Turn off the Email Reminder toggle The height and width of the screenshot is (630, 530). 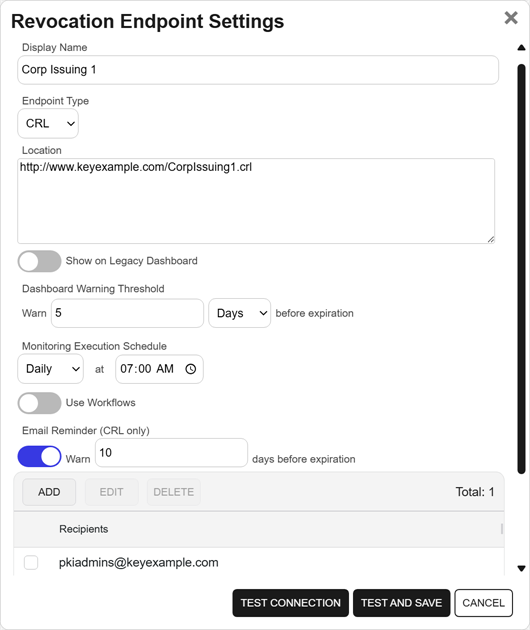(39, 456)
